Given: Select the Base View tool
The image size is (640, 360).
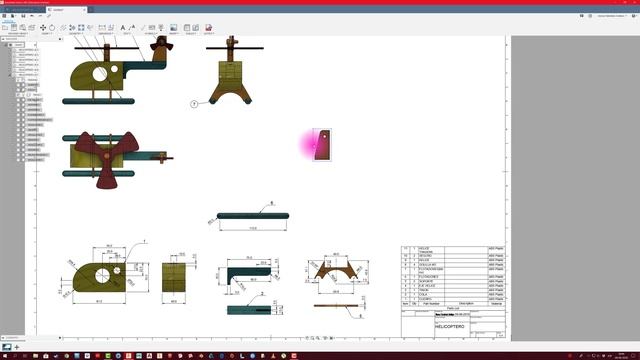Looking at the screenshot, I should pos(5,28).
